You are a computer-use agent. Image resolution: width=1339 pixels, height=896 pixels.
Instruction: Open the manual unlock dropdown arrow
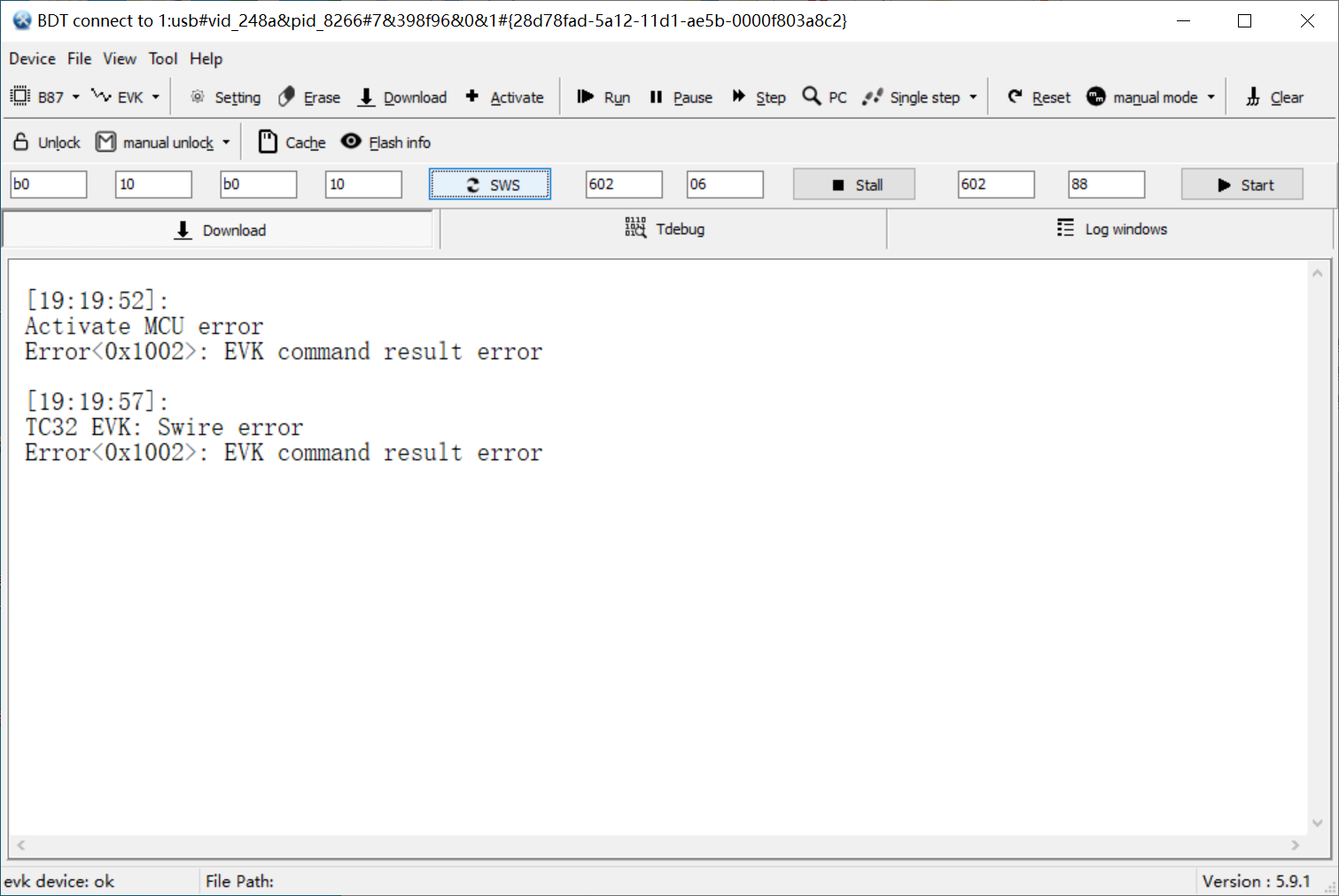pyautogui.click(x=226, y=142)
